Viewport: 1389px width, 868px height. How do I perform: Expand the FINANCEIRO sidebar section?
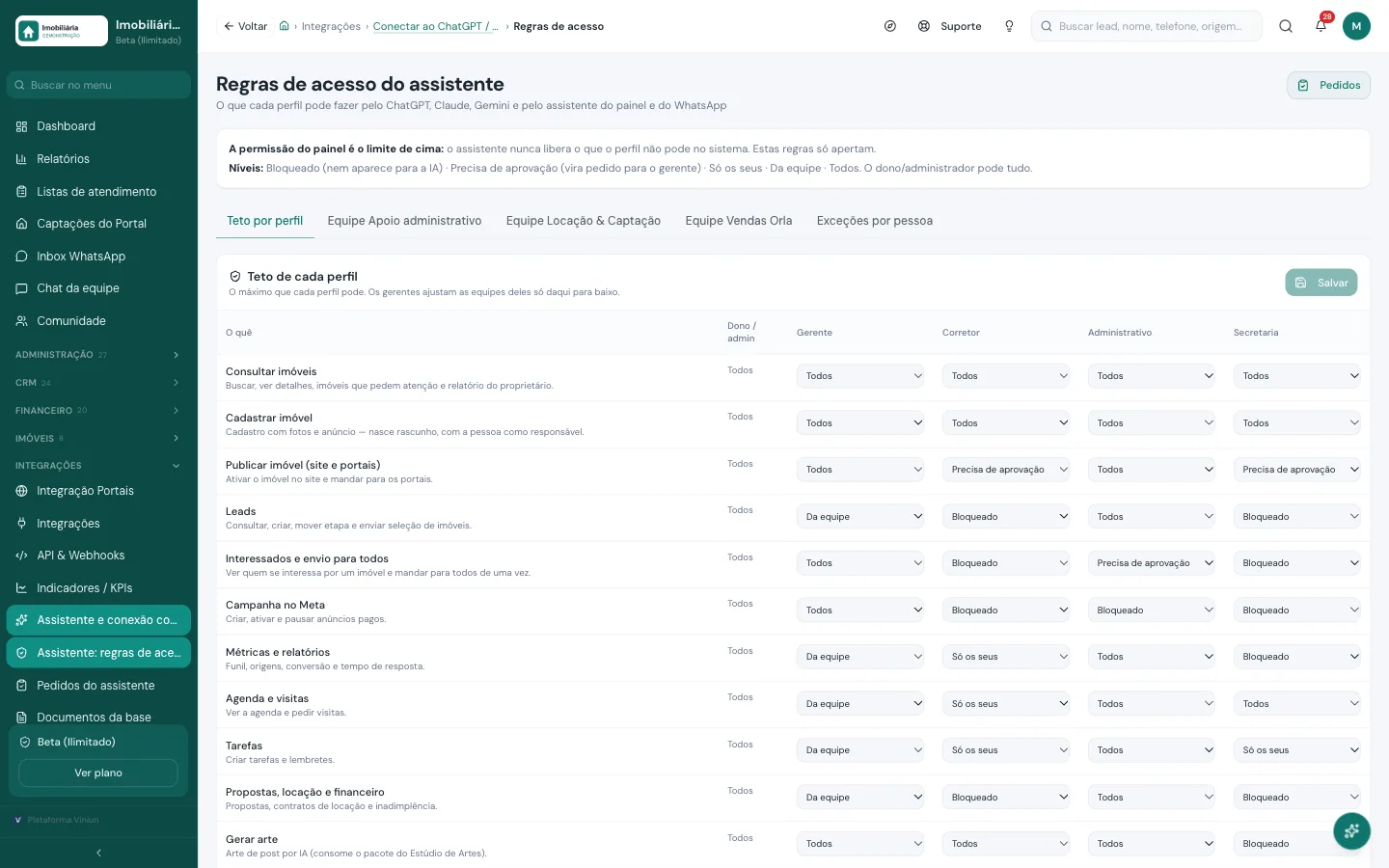pos(98,411)
